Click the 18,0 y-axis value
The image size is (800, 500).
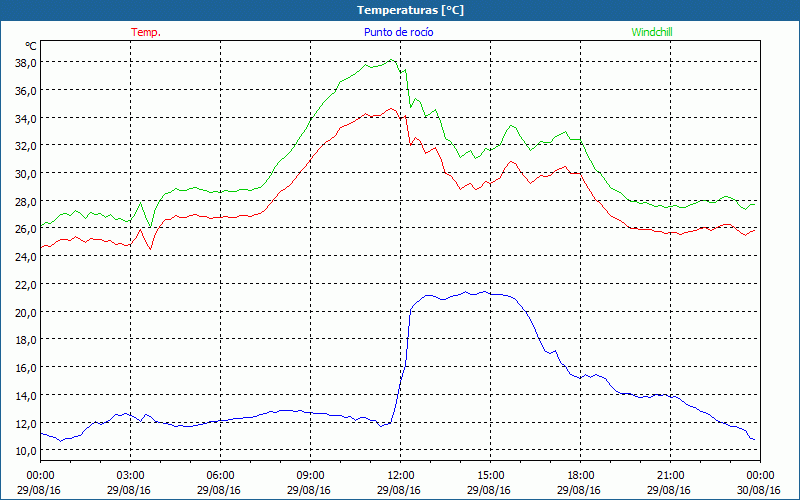point(26,340)
